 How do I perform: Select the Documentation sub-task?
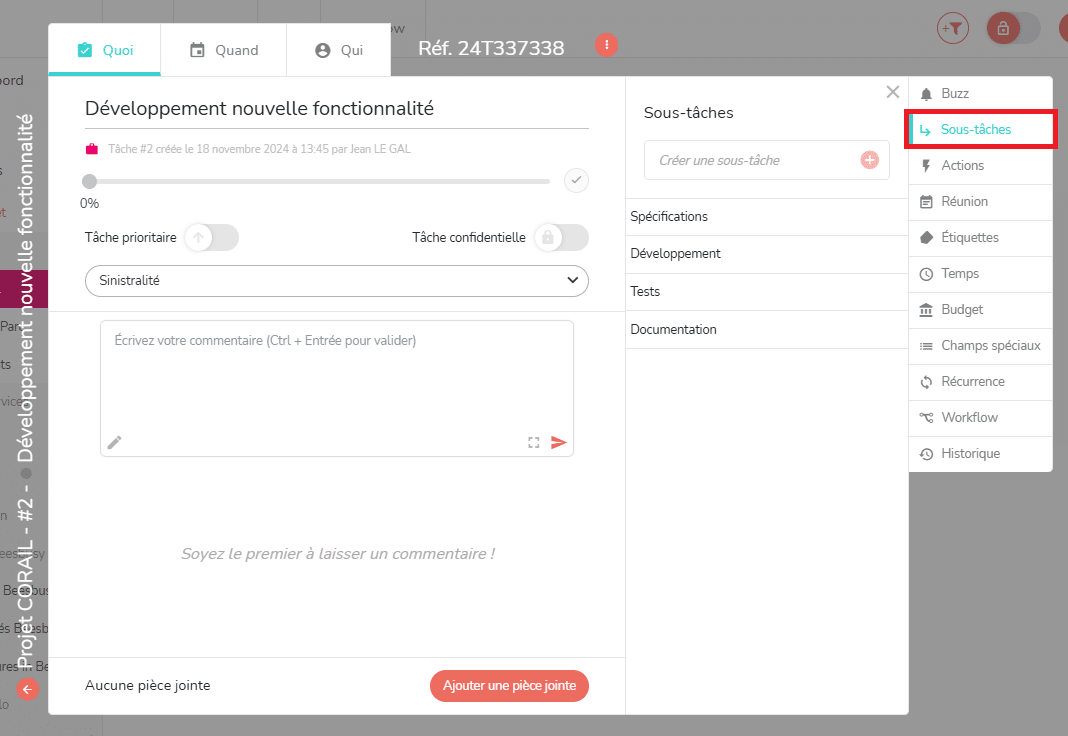(767, 330)
